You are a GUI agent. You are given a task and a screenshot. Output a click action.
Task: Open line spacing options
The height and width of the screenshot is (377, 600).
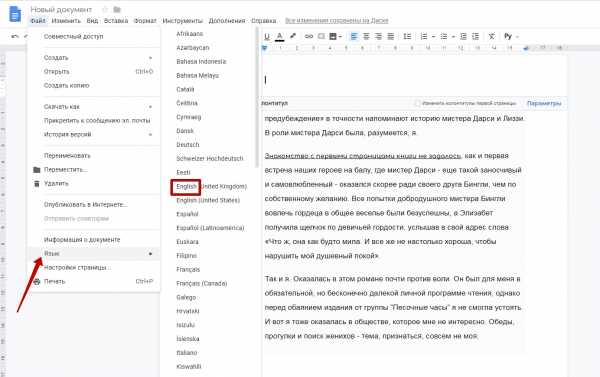(x=407, y=36)
